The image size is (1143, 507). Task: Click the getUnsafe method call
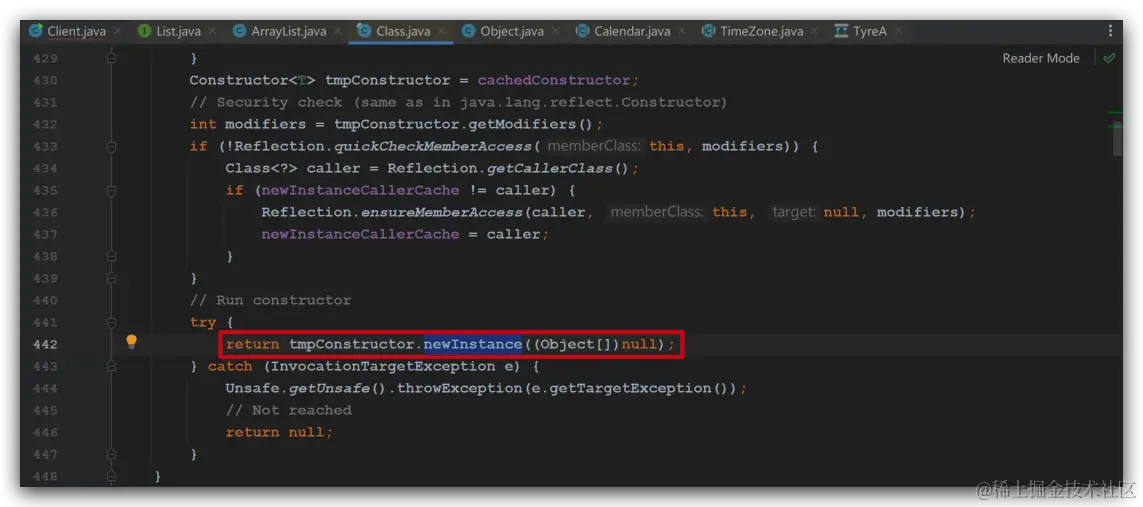(x=329, y=388)
